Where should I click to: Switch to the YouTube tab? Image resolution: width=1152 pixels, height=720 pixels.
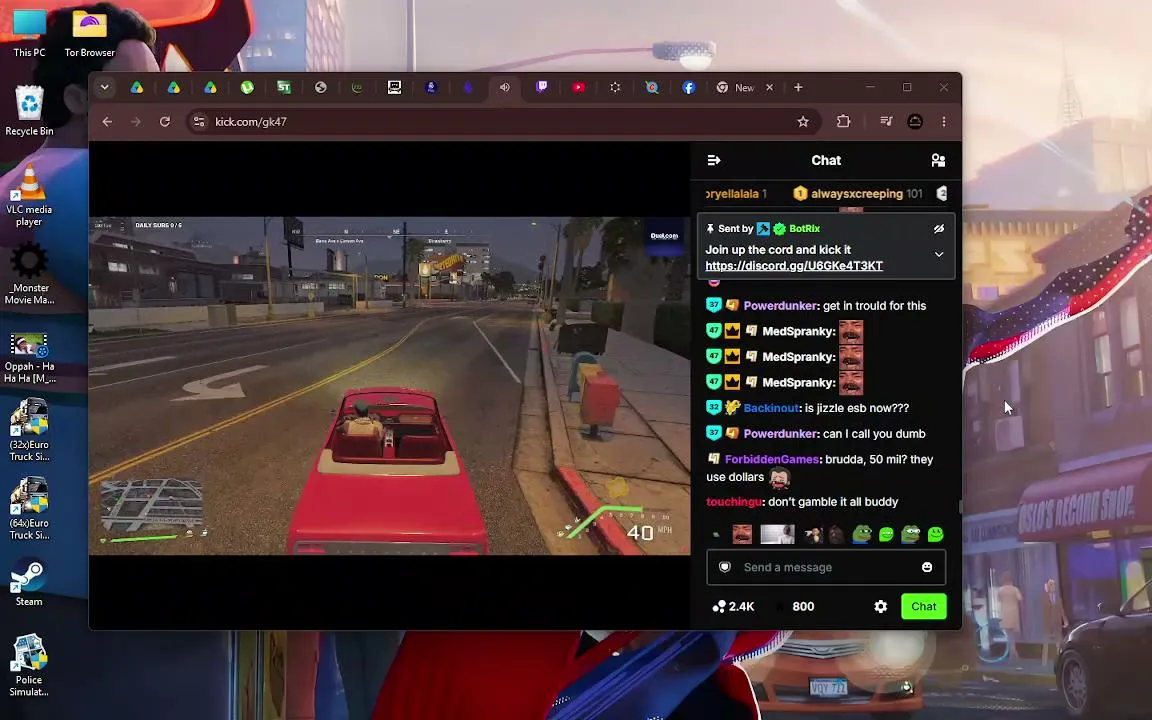[x=578, y=87]
